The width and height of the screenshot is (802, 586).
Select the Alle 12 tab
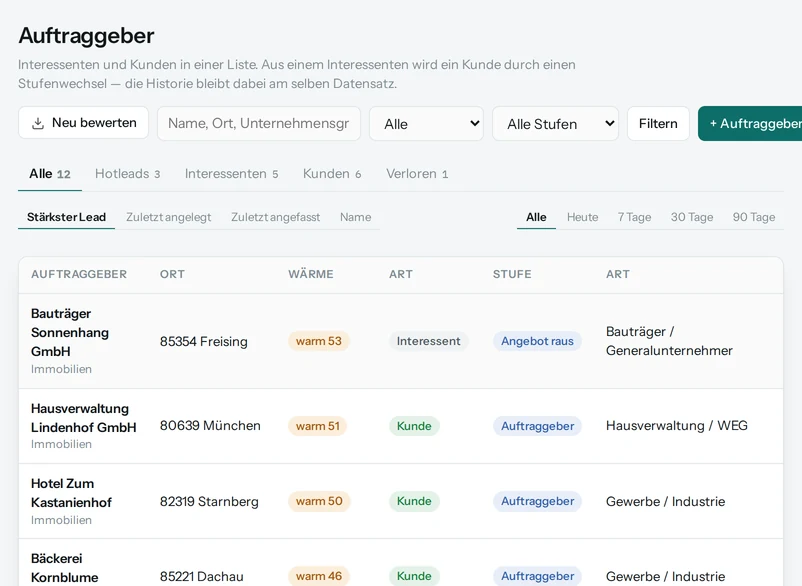(x=50, y=174)
